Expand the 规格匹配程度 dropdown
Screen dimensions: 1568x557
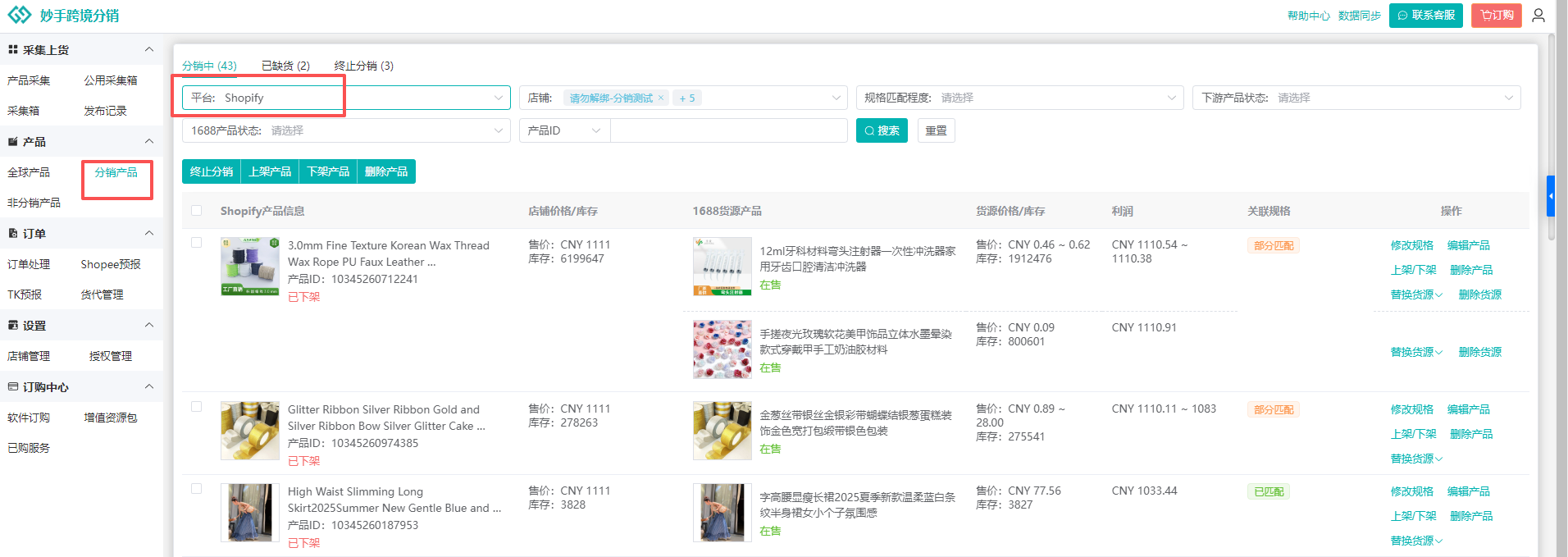pos(1019,98)
